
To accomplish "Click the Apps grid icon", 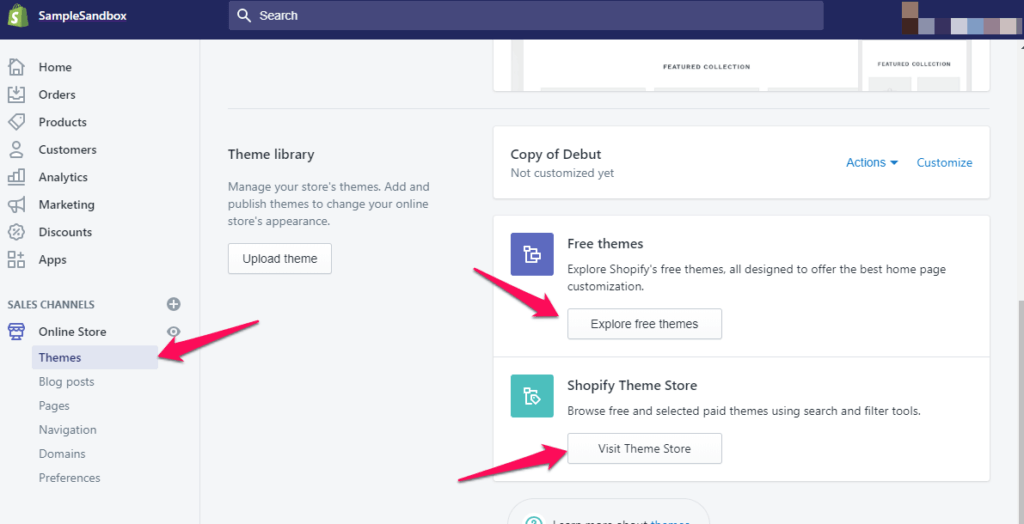I will coord(16,260).
